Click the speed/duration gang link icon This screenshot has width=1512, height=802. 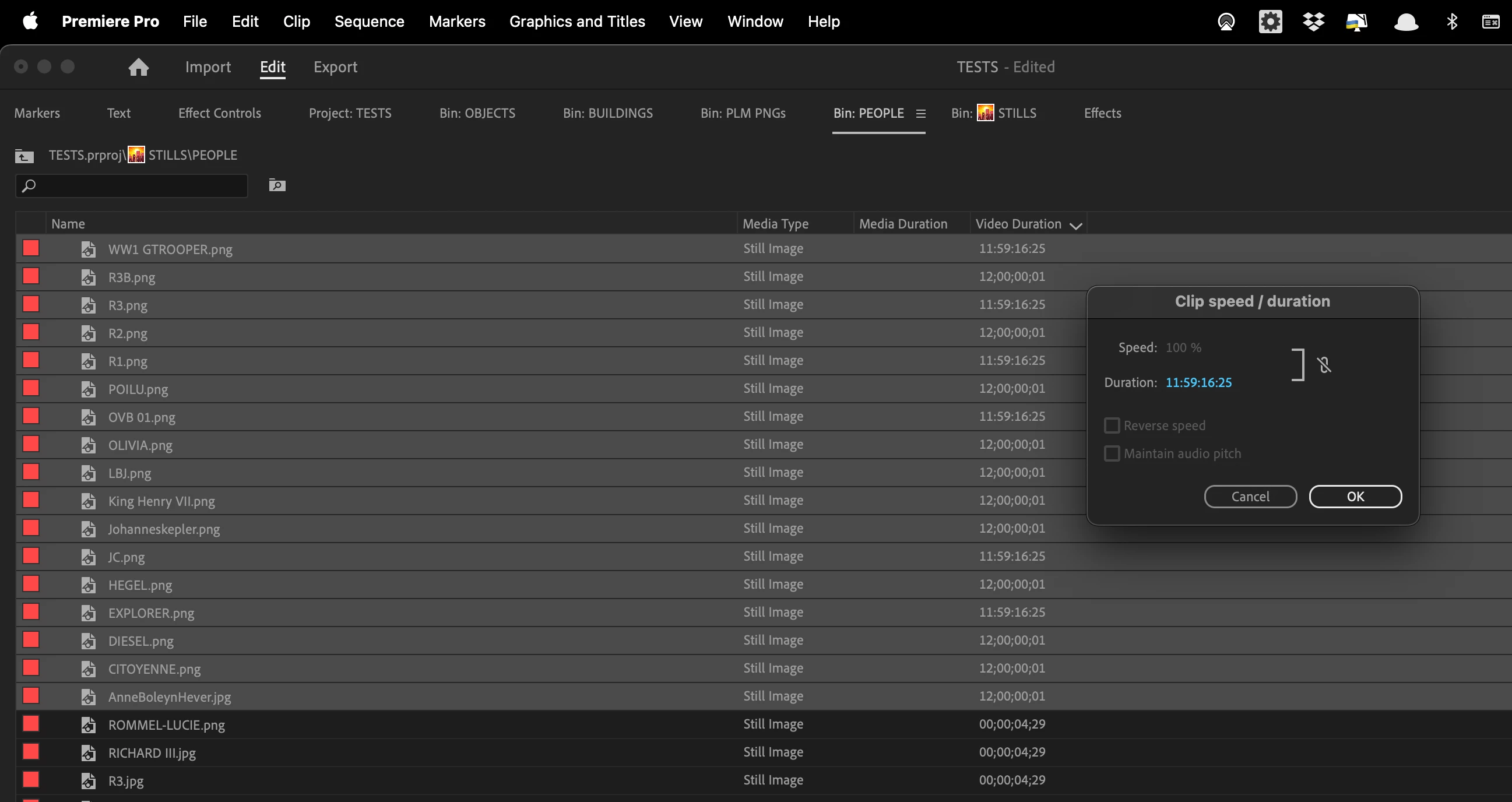tap(1324, 365)
